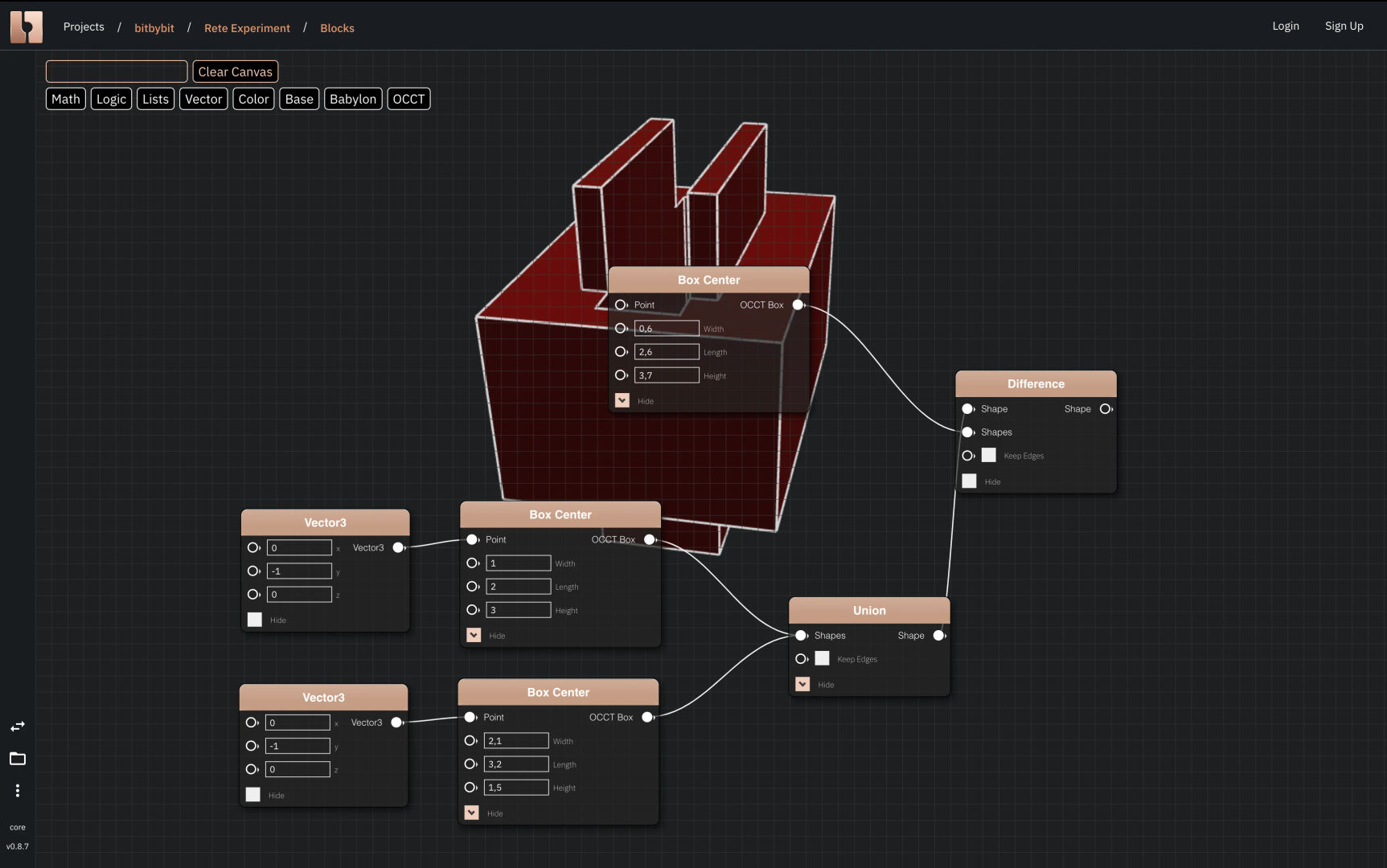The height and width of the screenshot is (868, 1387).
Task: Uncheck Hide checkbox on top Box Center
Action: coord(622,400)
